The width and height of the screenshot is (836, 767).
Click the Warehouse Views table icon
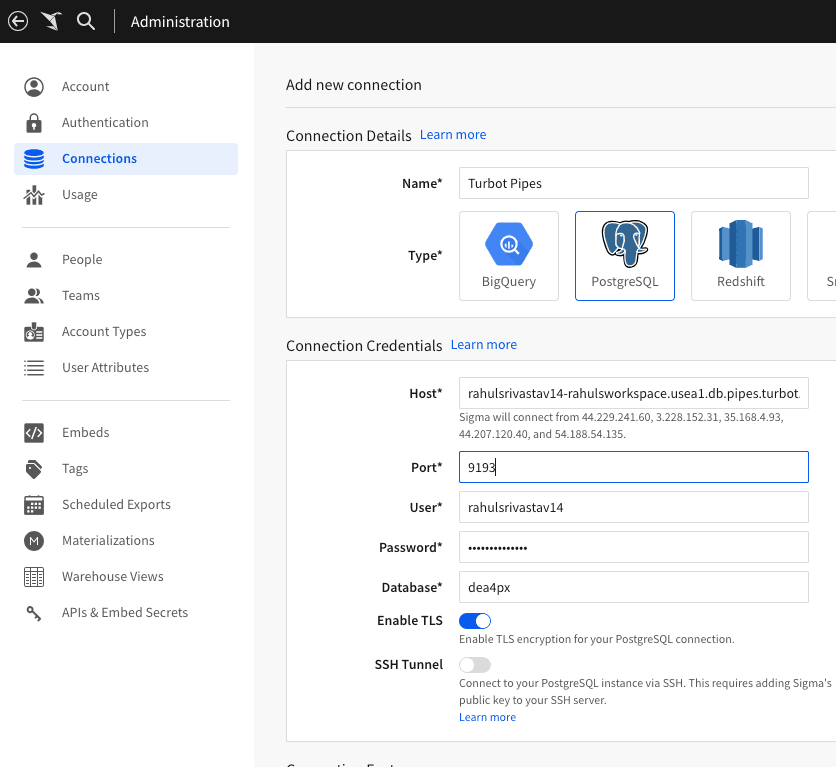click(34, 577)
